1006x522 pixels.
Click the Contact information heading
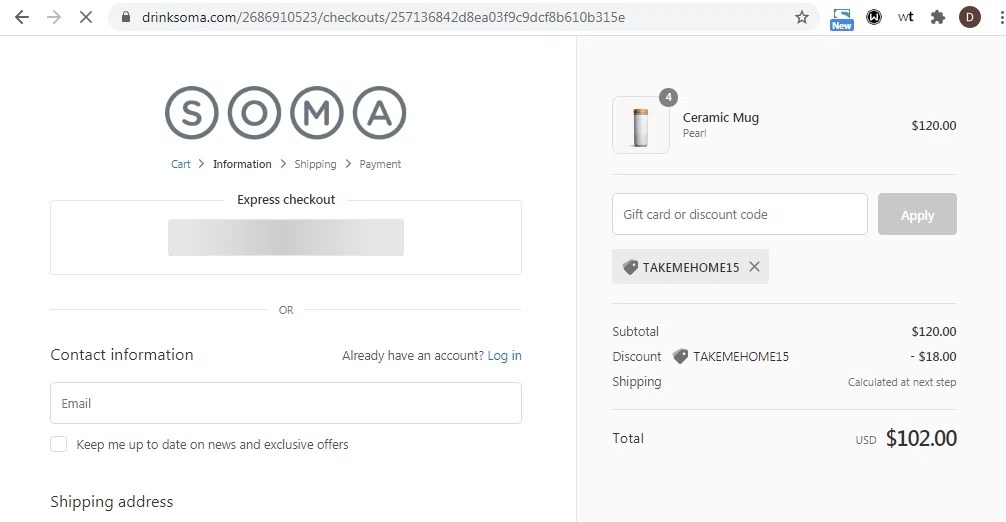[x=122, y=355]
